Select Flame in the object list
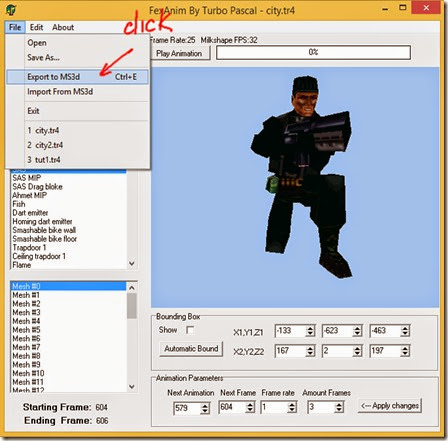Viewport: 448px width, 441px height. coord(68,265)
